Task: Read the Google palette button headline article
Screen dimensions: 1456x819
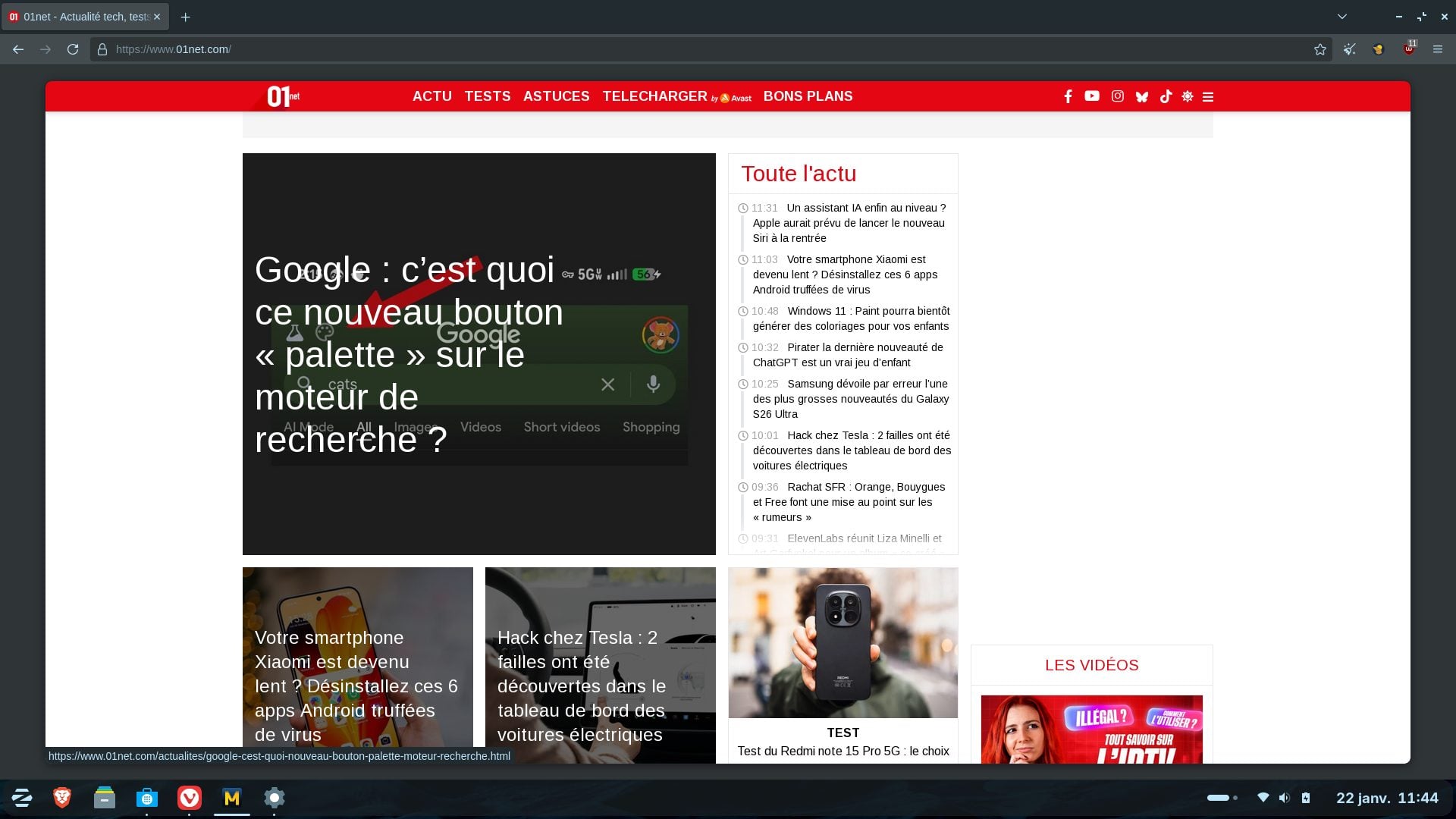Action: (409, 355)
